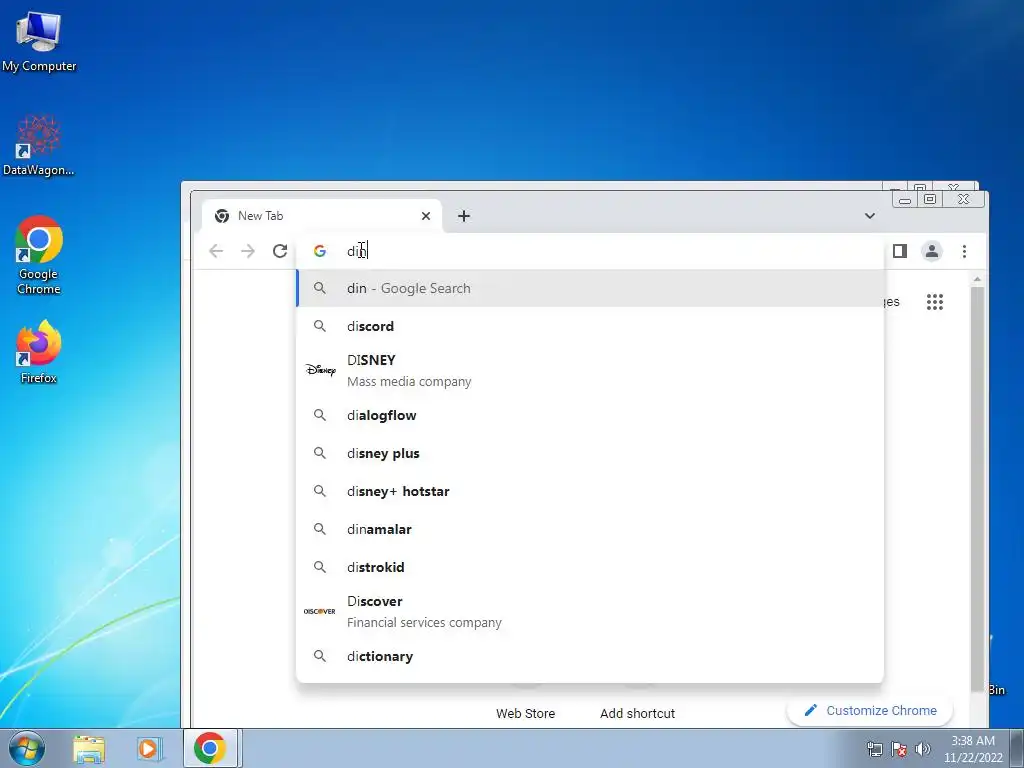
Task: Click the volume speaker tray icon
Action: (923, 749)
